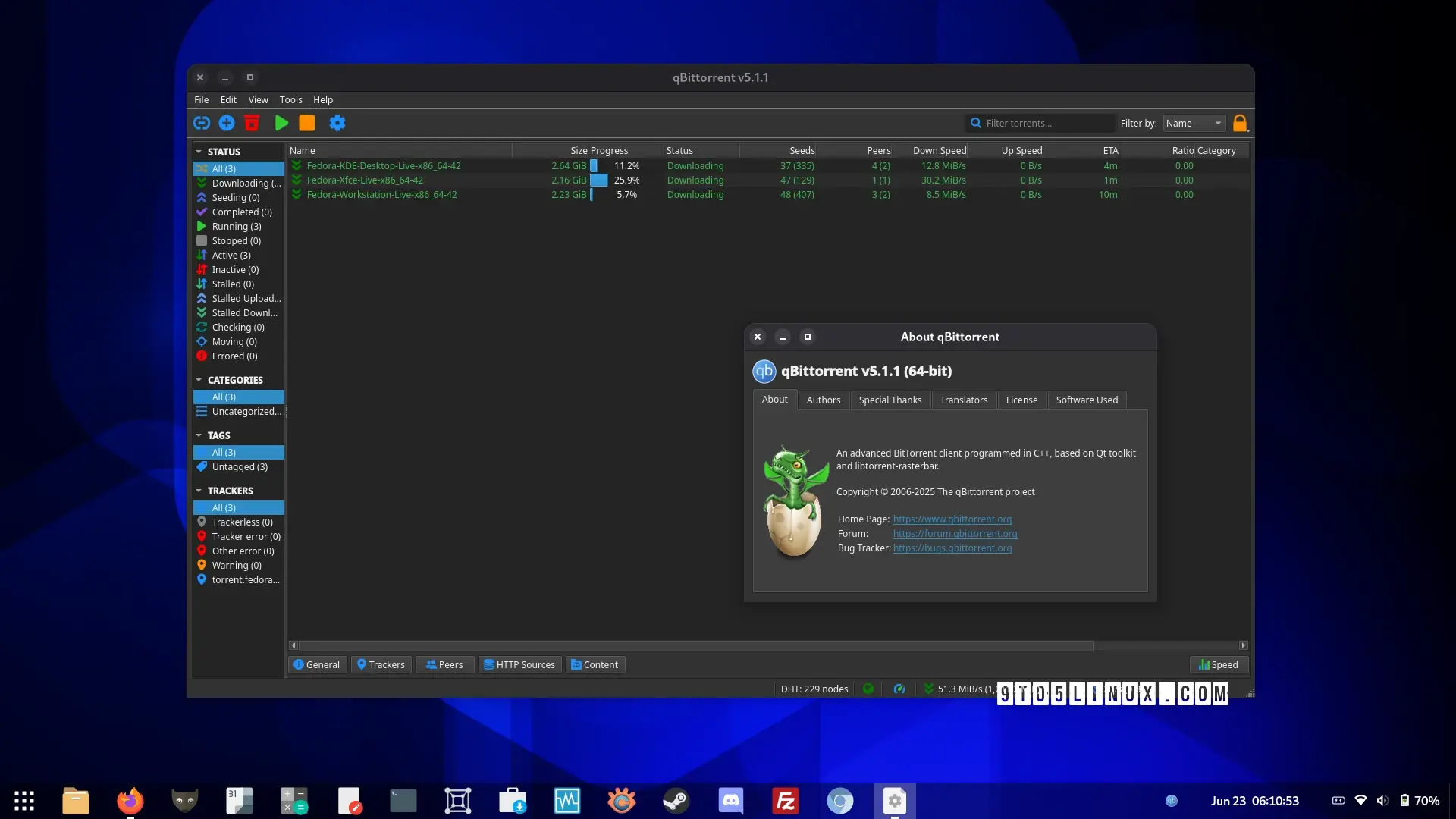Collapse the CATEGORIES section
The image size is (1456, 819).
(x=199, y=380)
